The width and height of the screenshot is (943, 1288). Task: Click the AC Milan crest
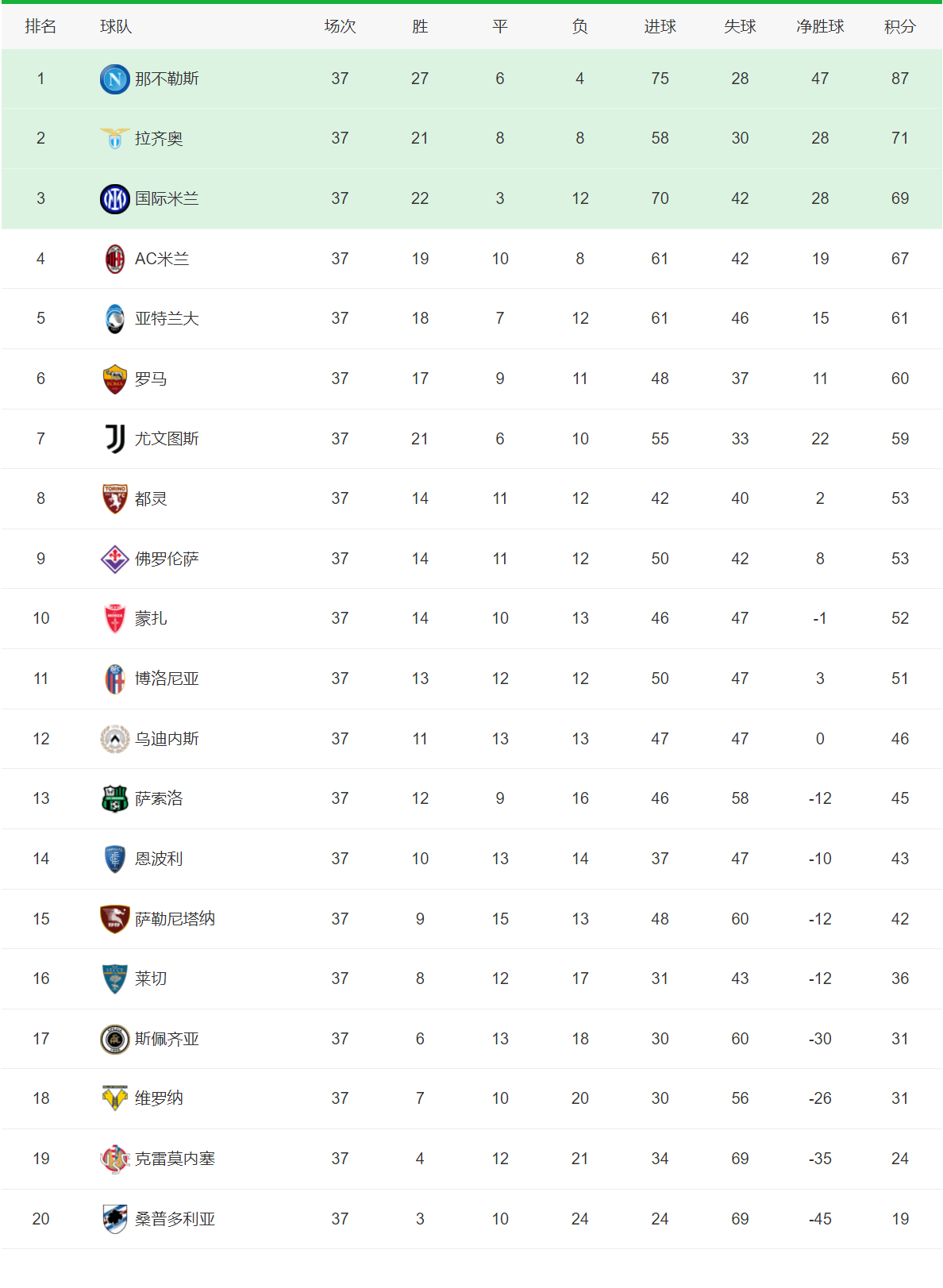point(114,259)
